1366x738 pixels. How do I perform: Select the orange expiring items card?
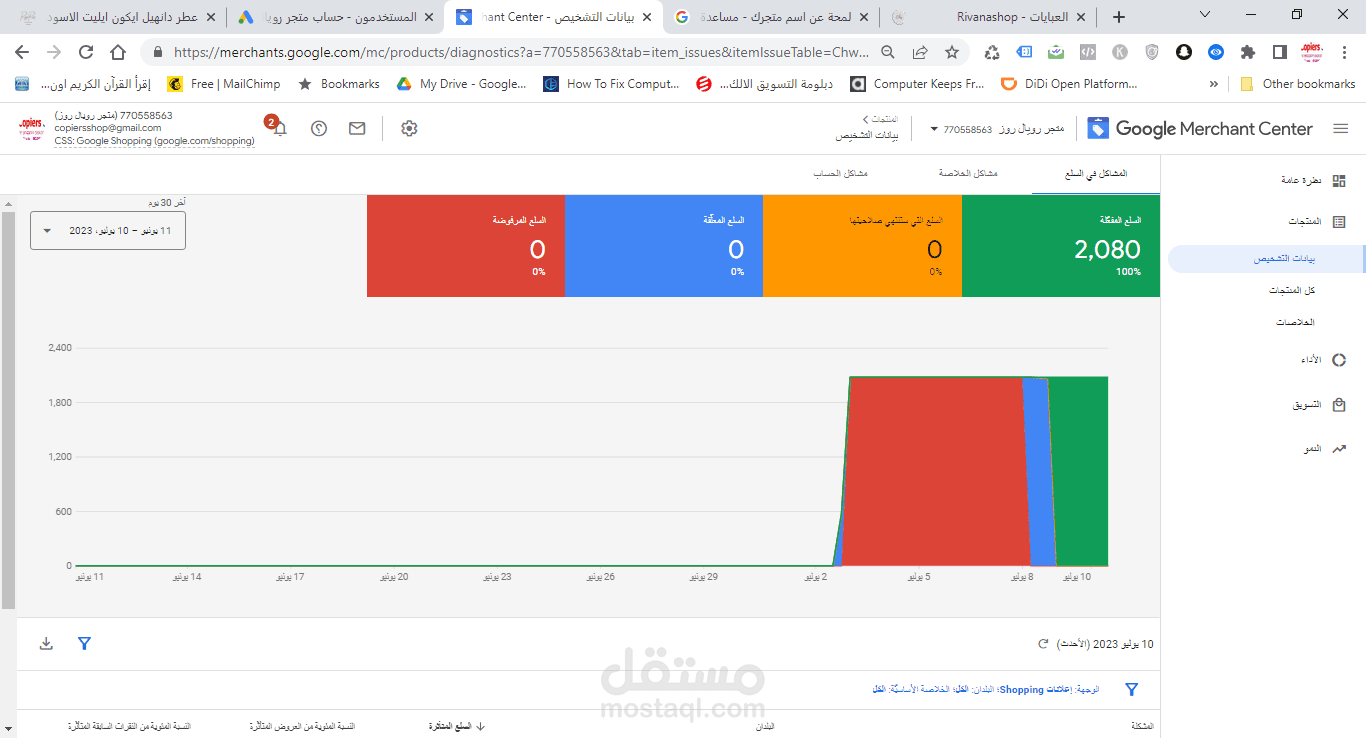862,246
